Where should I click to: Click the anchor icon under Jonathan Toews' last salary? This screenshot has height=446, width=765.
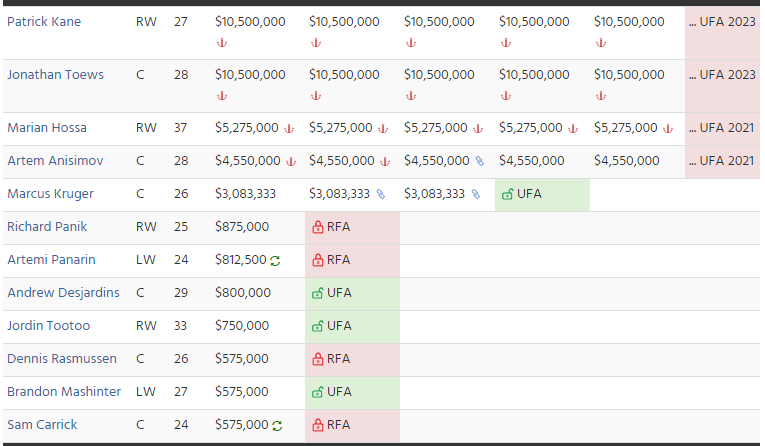pyautogui.click(x=600, y=96)
